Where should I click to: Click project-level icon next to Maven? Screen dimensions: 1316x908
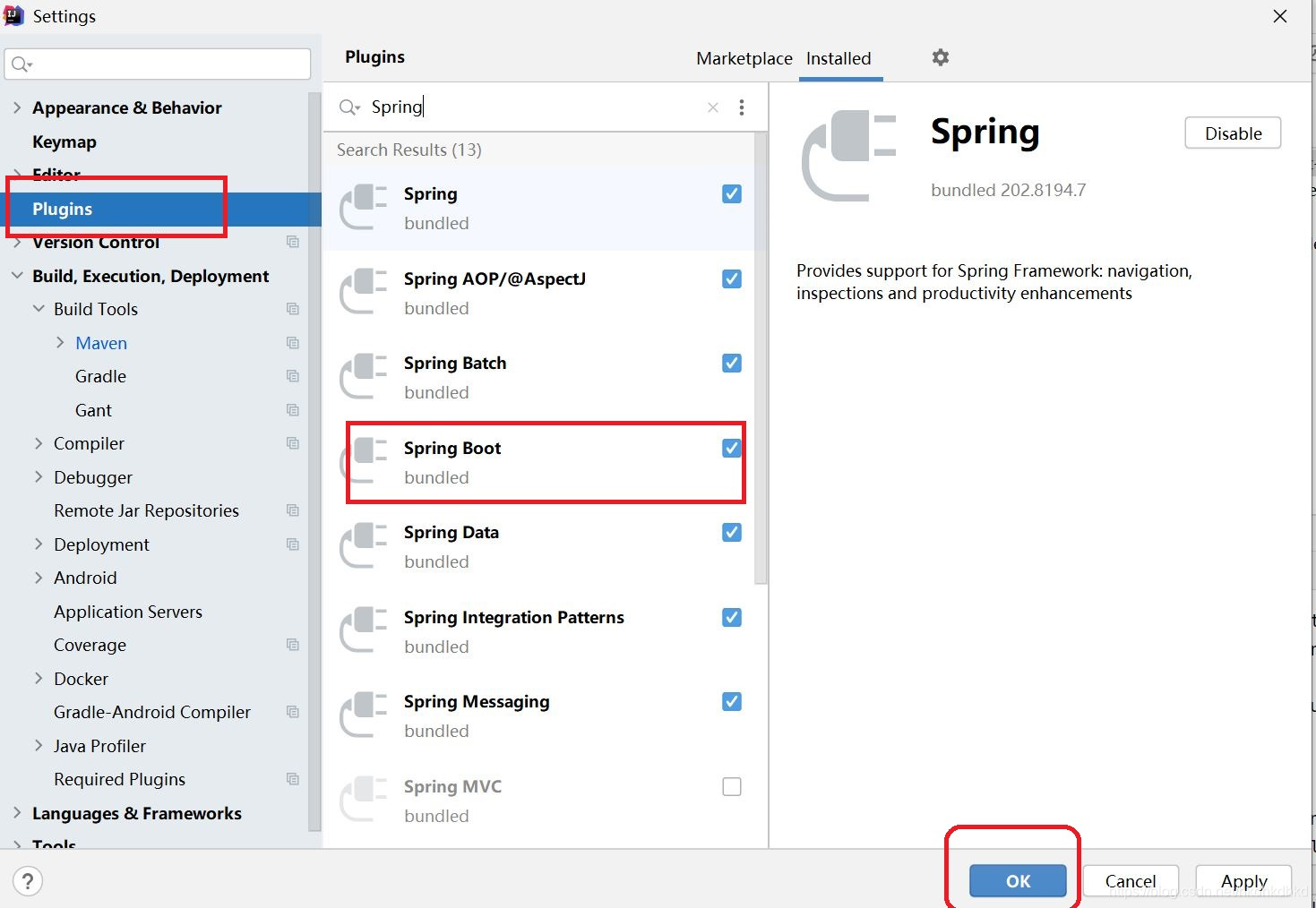(292, 343)
